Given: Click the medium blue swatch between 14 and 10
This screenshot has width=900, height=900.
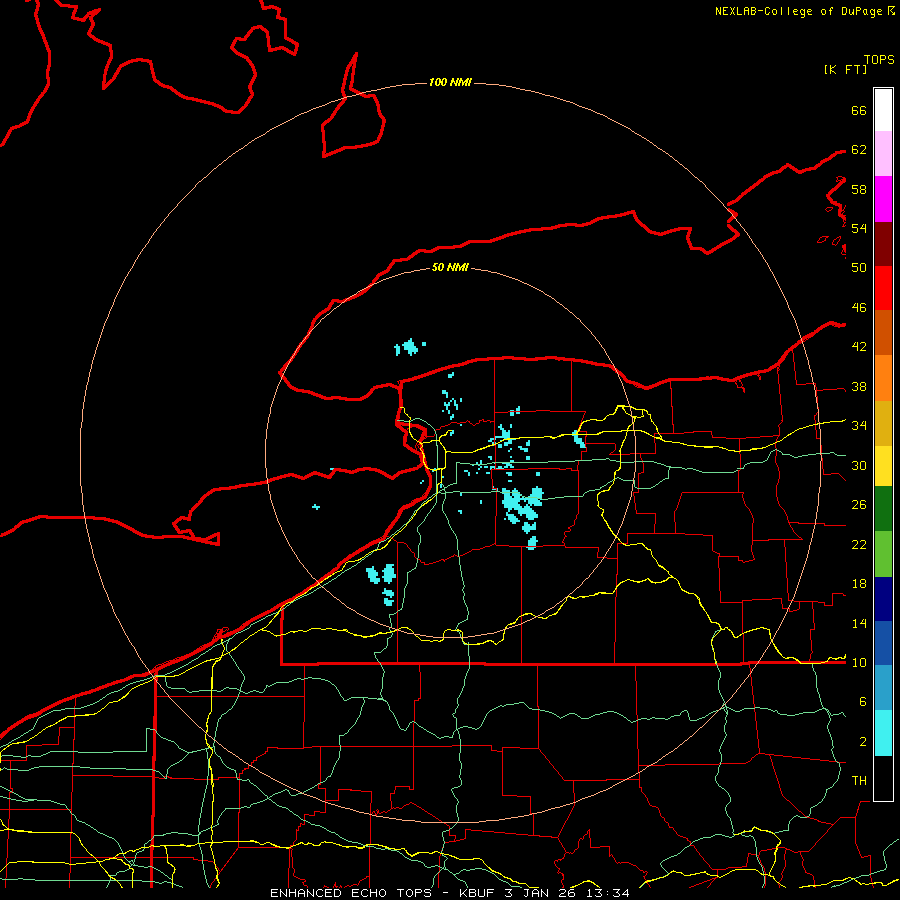Looking at the screenshot, I should [883, 643].
